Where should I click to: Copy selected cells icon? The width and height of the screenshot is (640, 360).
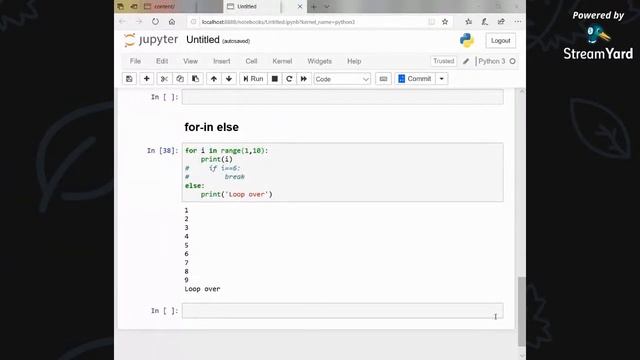tap(180, 79)
